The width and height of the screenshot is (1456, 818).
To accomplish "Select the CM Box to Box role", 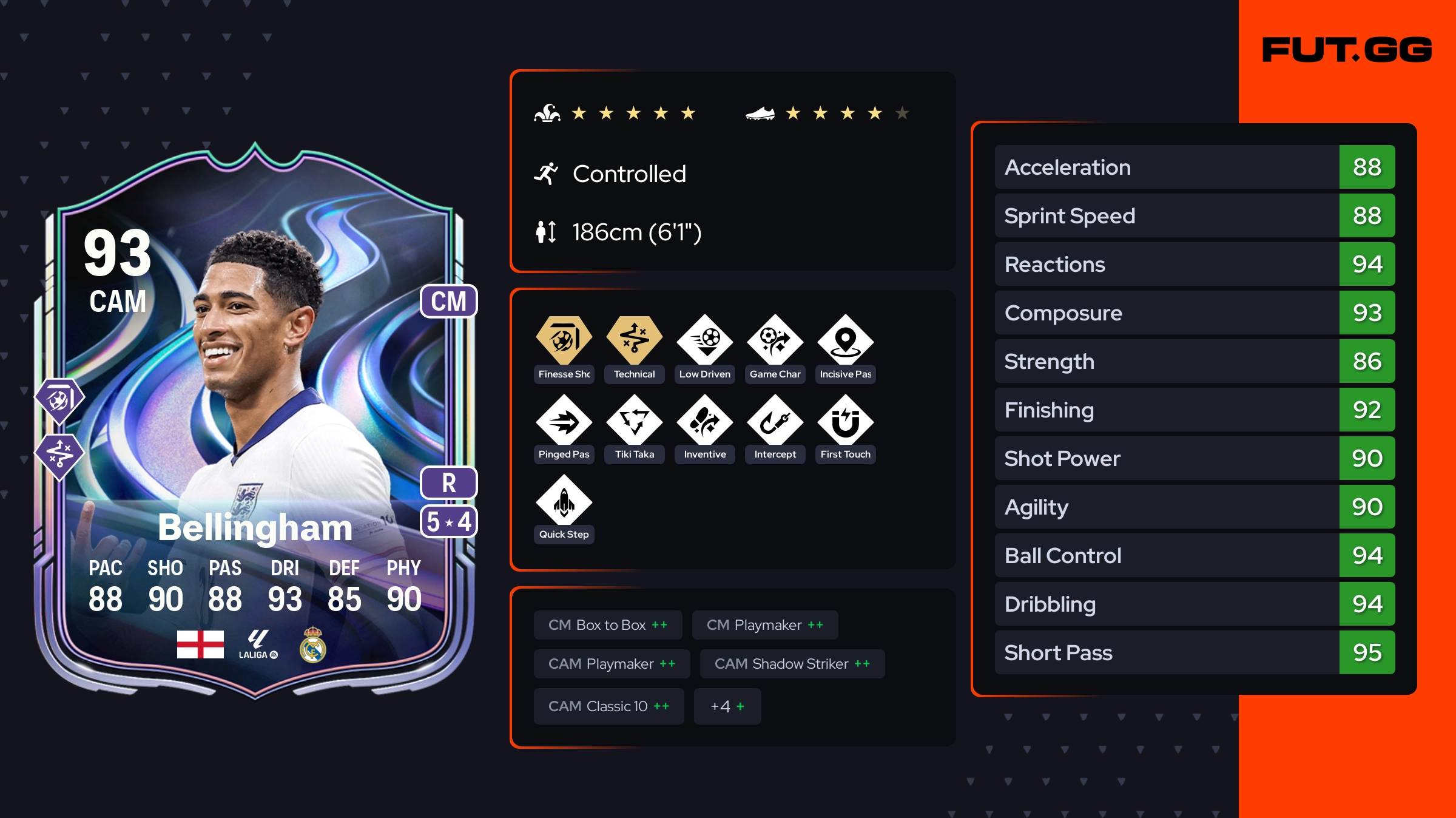I will pyautogui.click(x=608, y=625).
